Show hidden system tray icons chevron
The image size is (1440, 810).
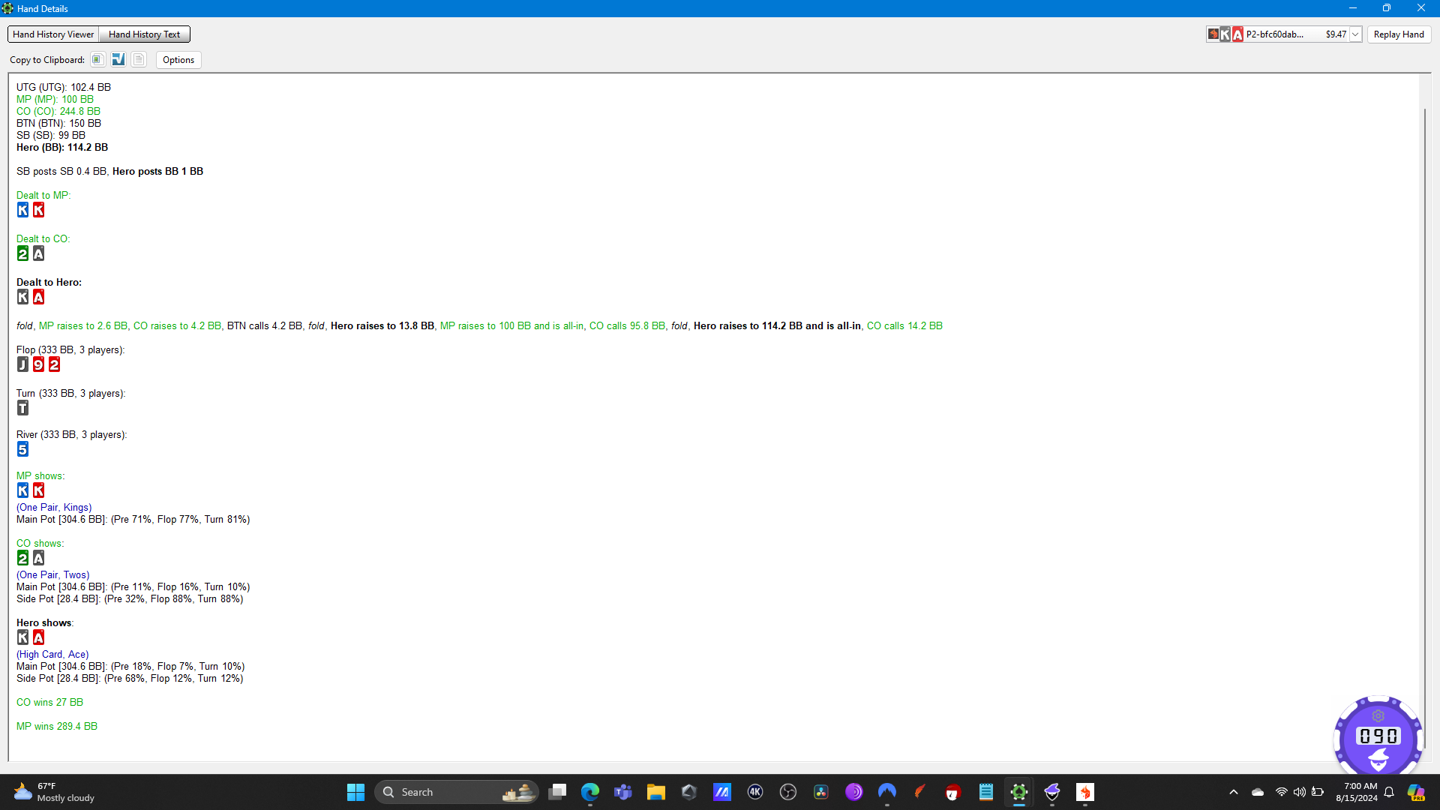point(1233,792)
